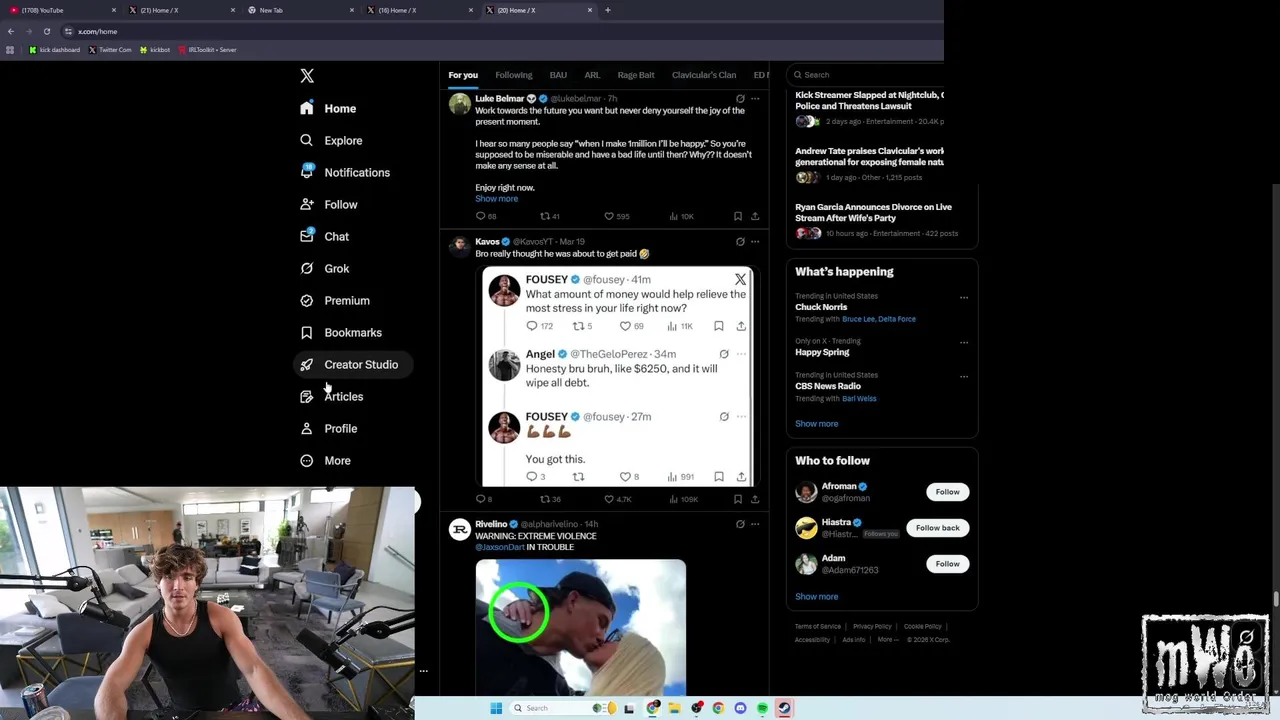1280x720 pixels.
Task: Open Grok in the sidebar
Action: click(x=324, y=268)
